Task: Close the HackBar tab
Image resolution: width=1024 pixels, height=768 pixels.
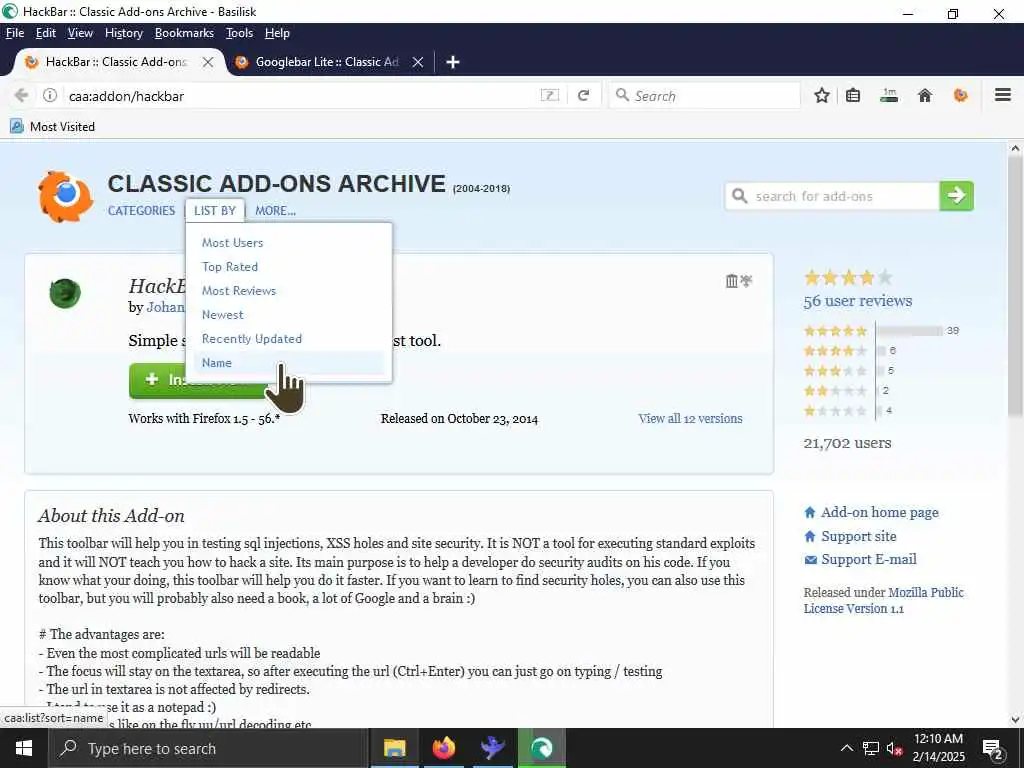Action: click(x=208, y=62)
